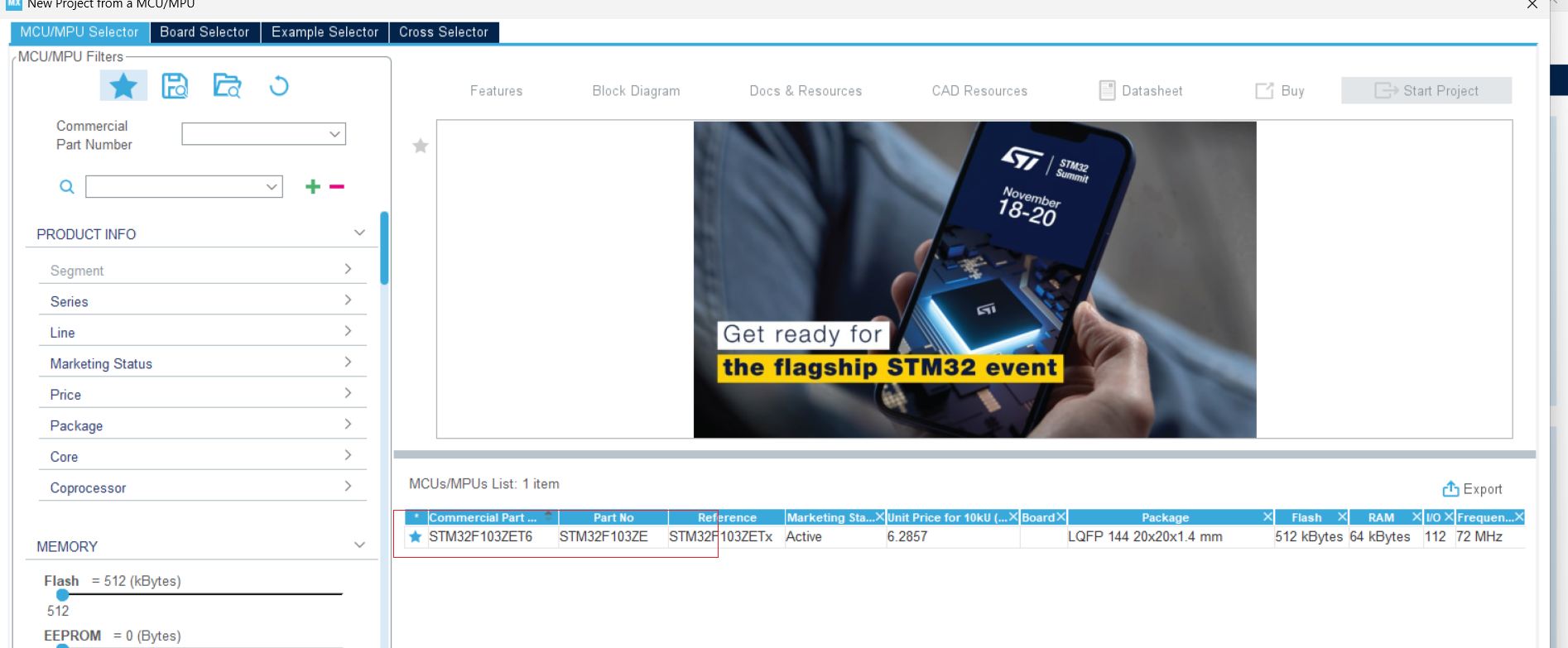Open Features view
The width and height of the screenshot is (1568, 648).
(497, 91)
